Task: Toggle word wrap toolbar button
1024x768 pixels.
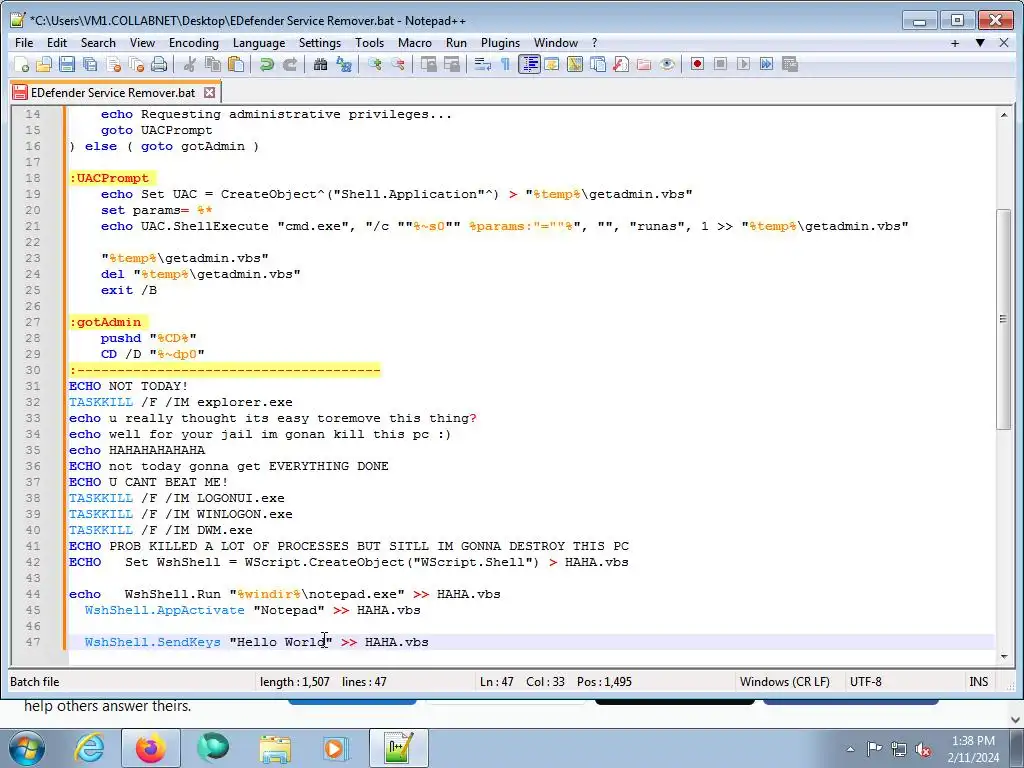Action: 483,64
